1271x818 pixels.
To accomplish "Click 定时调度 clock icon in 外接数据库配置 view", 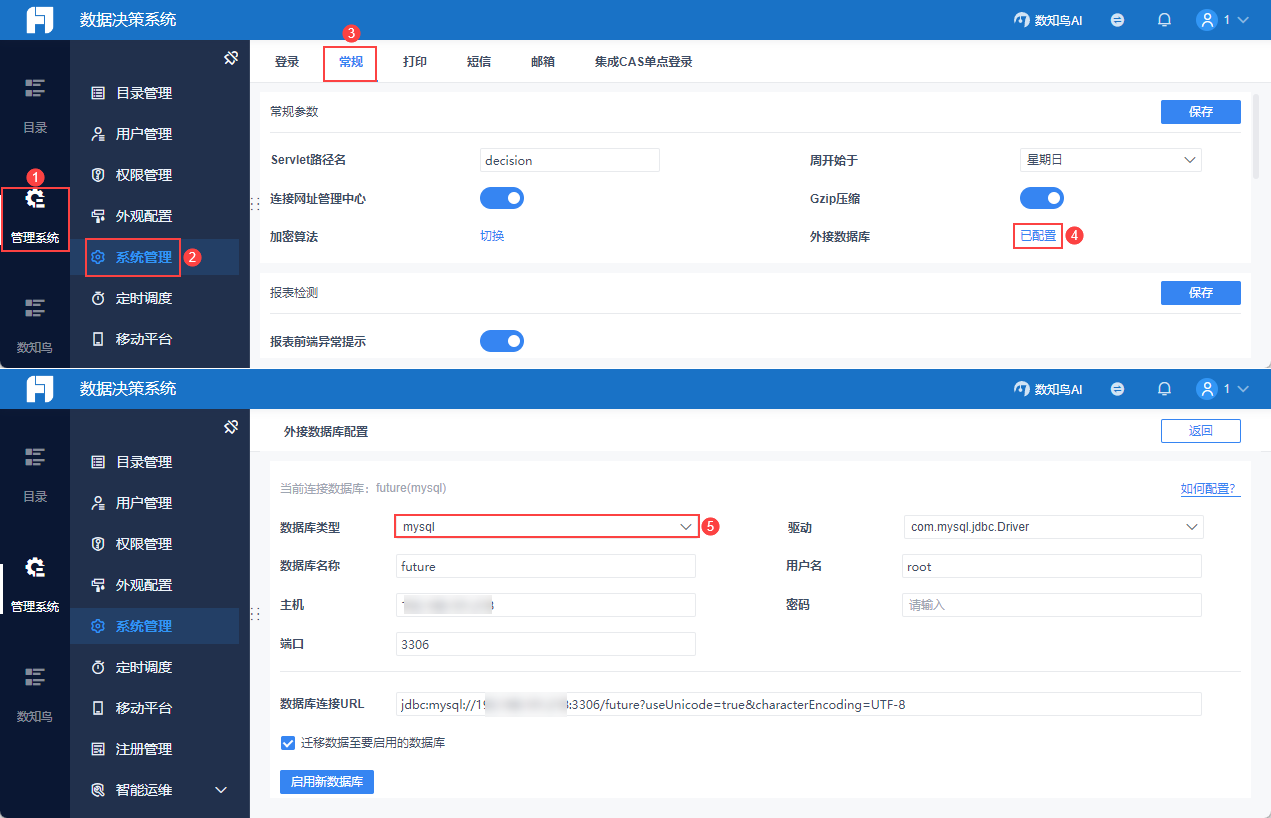I will tap(98, 667).
